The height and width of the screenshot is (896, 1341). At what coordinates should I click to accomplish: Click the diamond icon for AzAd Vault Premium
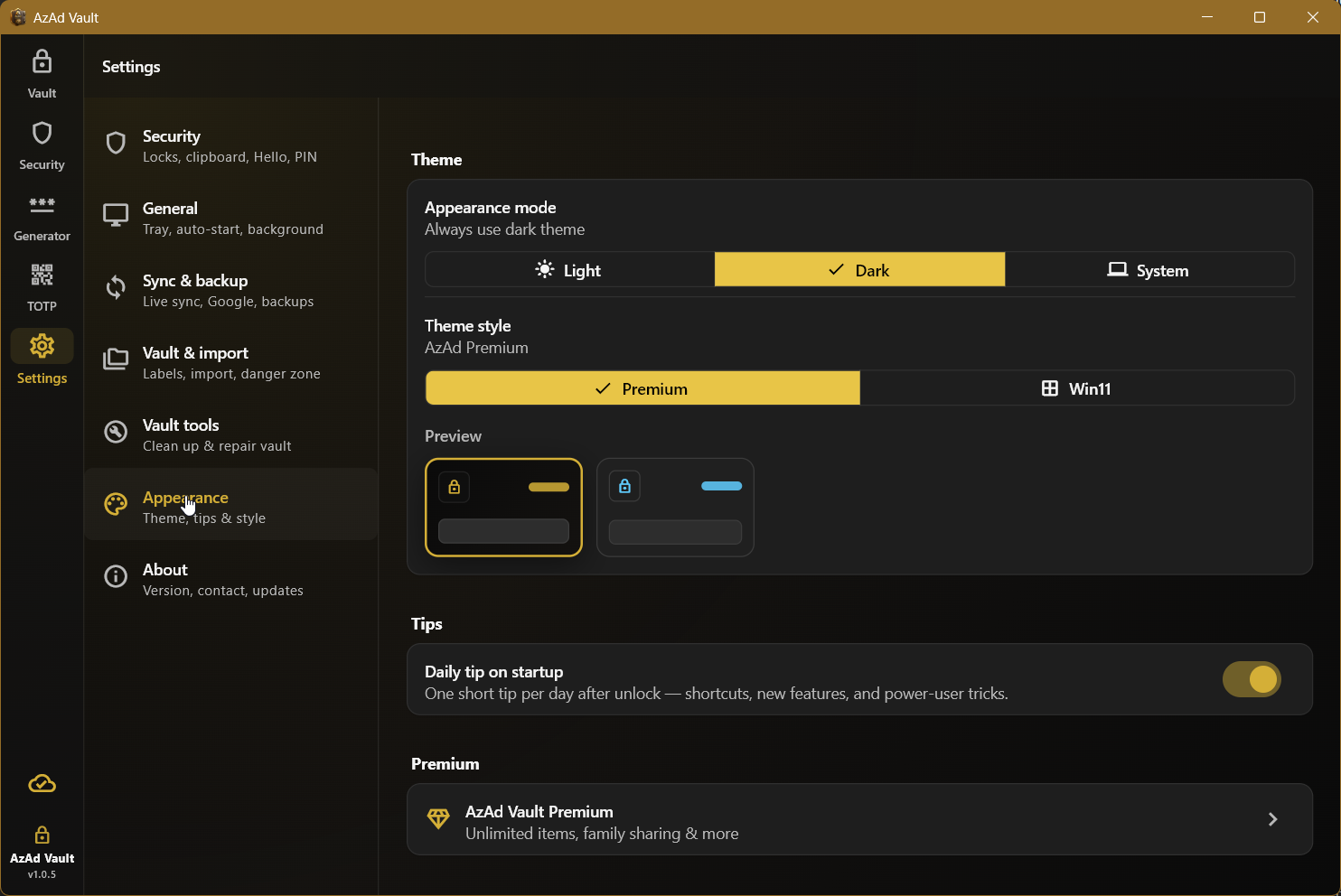pos(438,818)
